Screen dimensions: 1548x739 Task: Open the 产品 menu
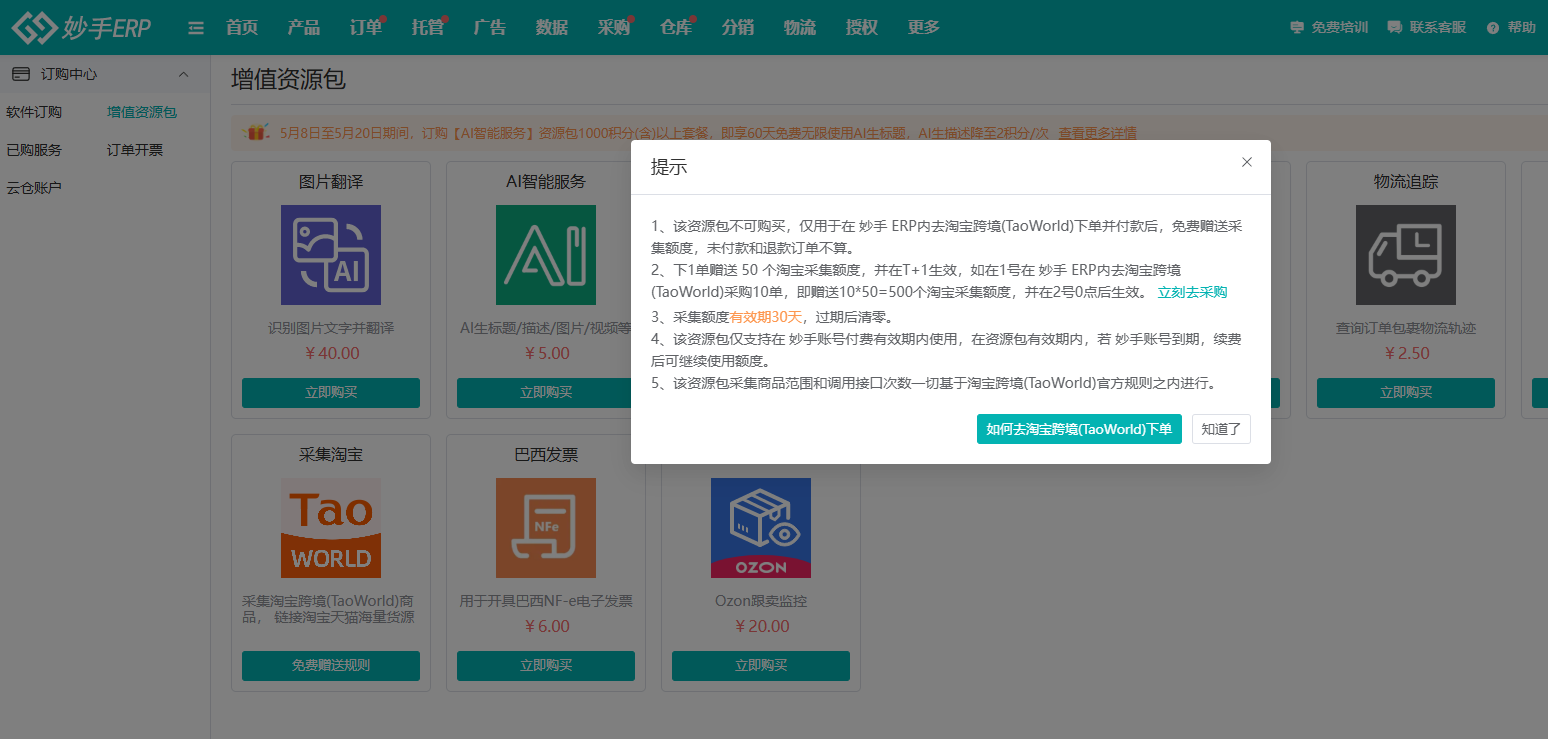tap(304, 28)
